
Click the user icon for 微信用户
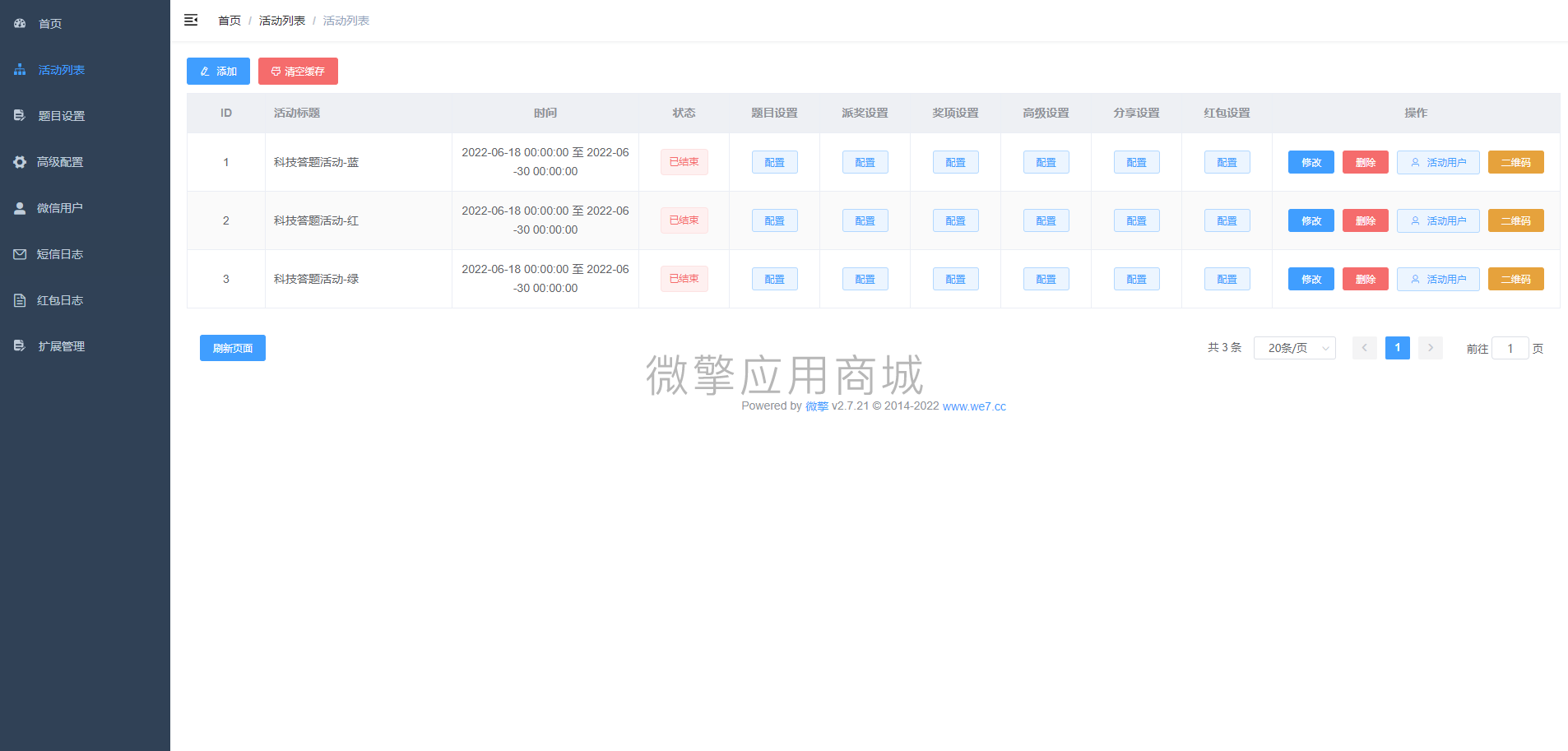click(20, 208)
